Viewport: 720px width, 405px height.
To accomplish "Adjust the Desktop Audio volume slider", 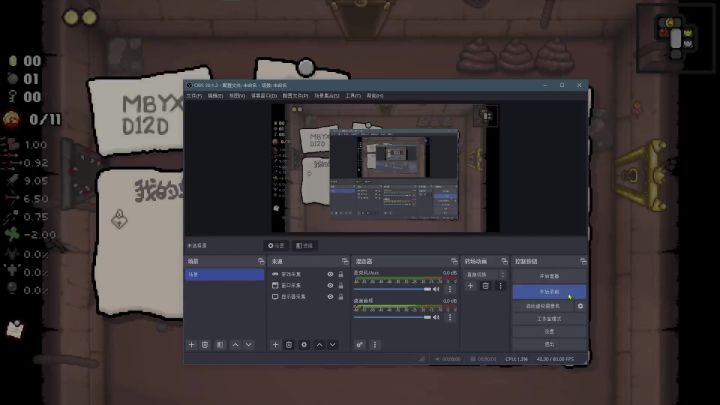I will pos(393,317).
